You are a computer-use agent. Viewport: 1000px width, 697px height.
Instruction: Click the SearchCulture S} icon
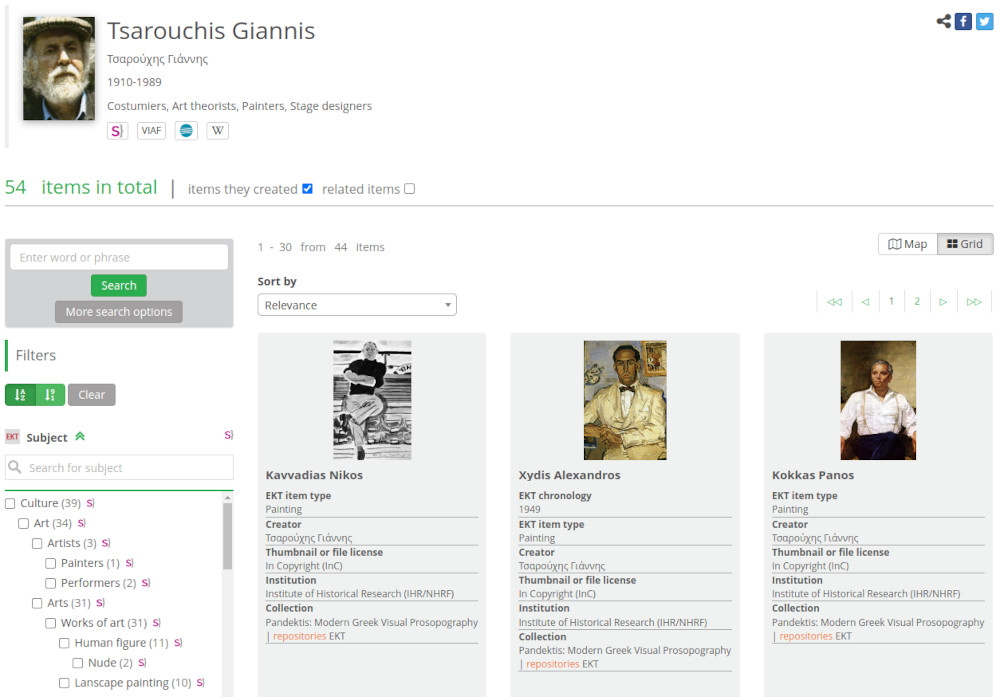point(116,130)
